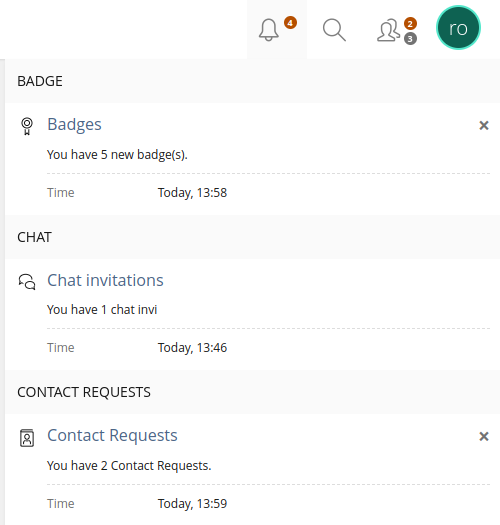Click the orange contacts badge showing 2
Image resolution: width=500 pixels, height=525 pixels.
(x=410, y=24)
